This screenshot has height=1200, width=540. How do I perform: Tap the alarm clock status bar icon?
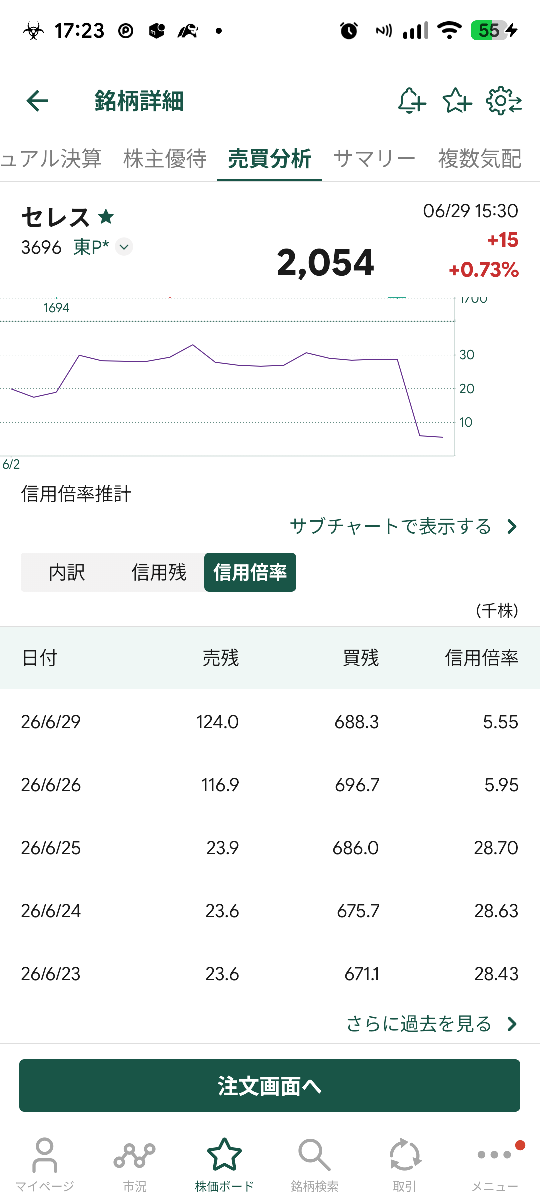[349, 31]
